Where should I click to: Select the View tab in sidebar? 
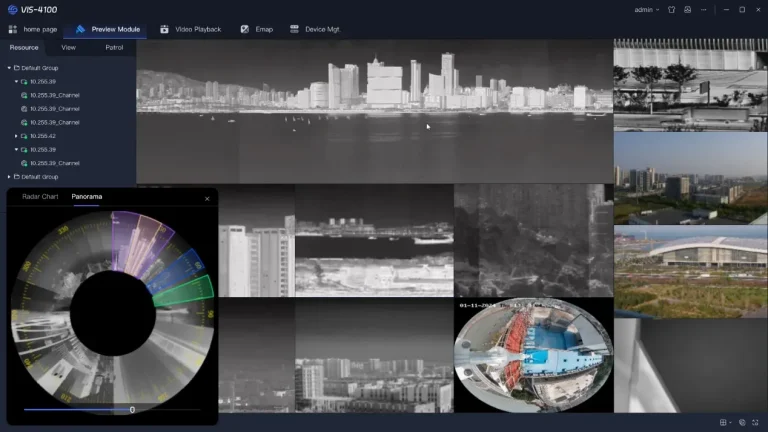(x=68, y=47)
